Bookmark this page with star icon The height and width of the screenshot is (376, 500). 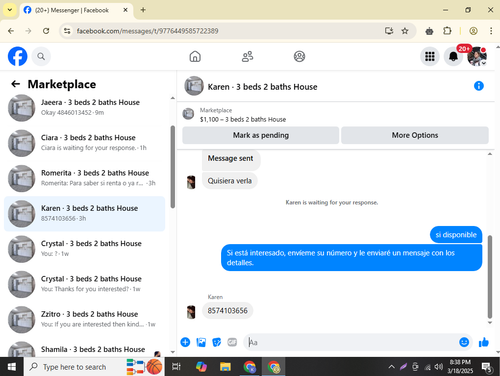(405, 31)
